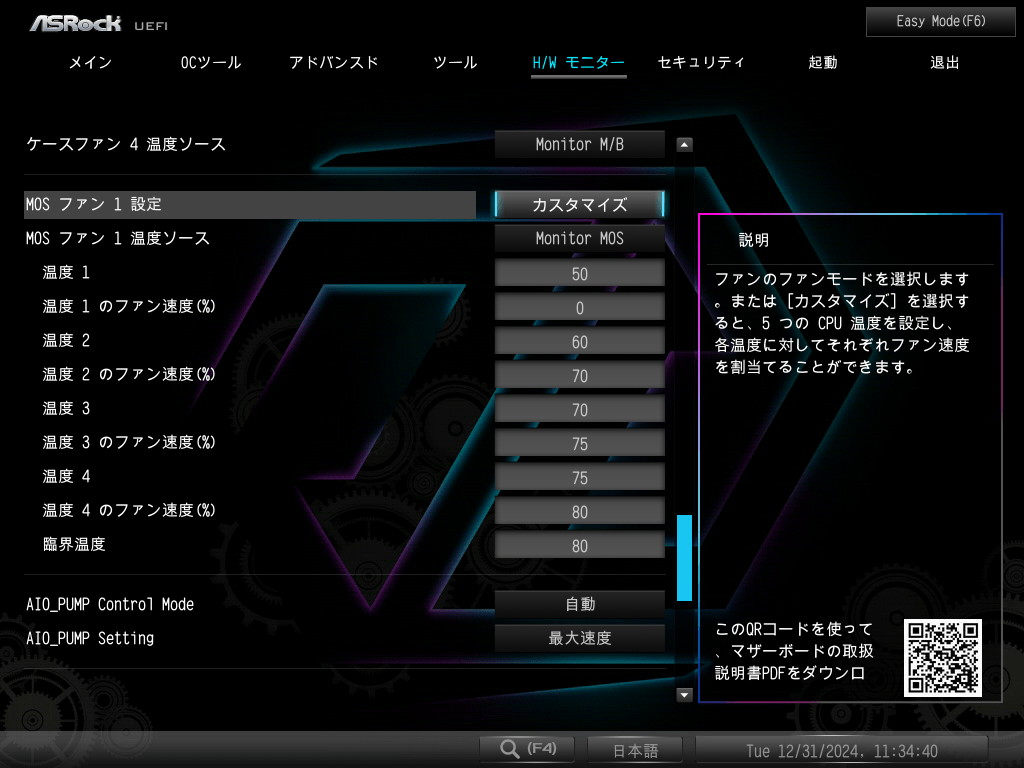Open the 退出 tab

944,63
